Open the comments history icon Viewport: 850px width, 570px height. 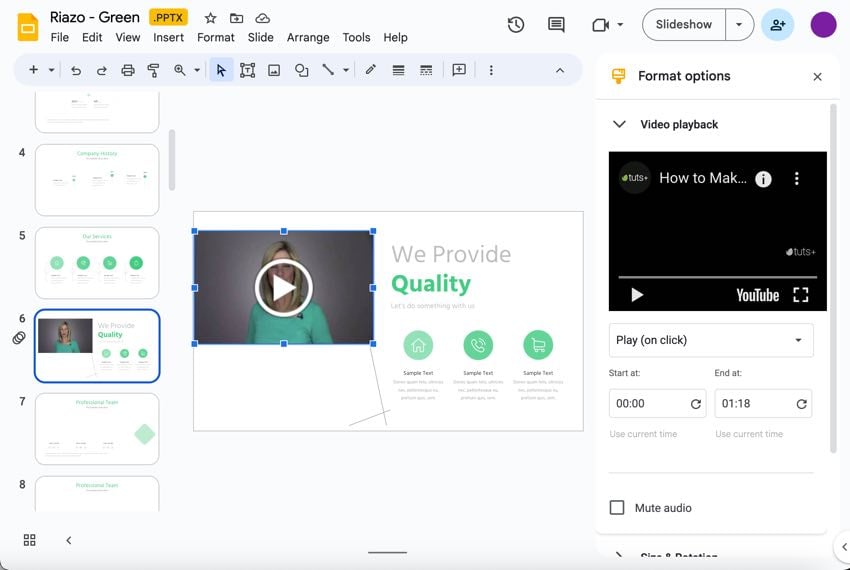point(556,25)
